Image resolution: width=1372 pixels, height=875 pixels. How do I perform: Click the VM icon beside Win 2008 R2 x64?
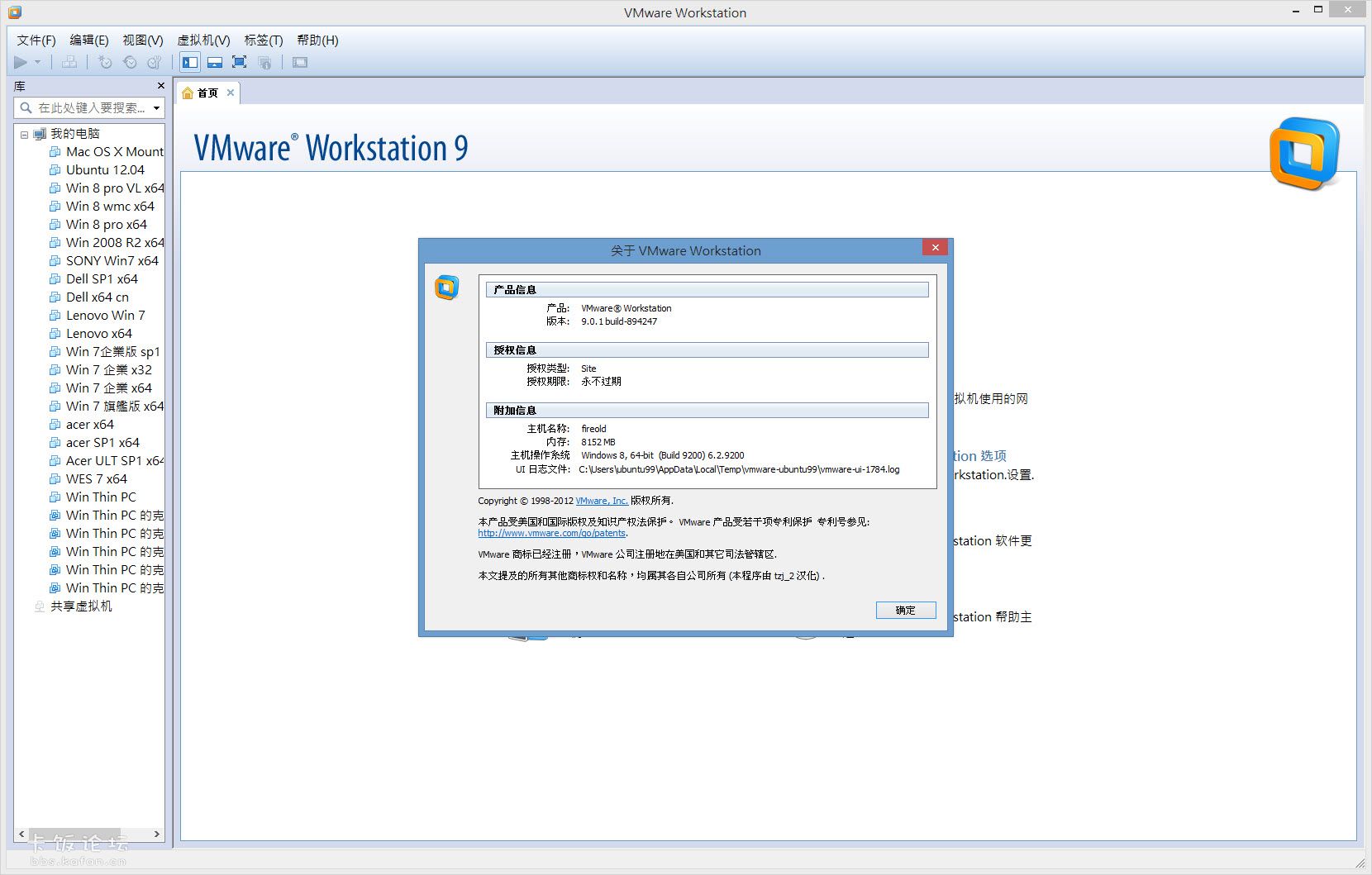tap(55, 242)
